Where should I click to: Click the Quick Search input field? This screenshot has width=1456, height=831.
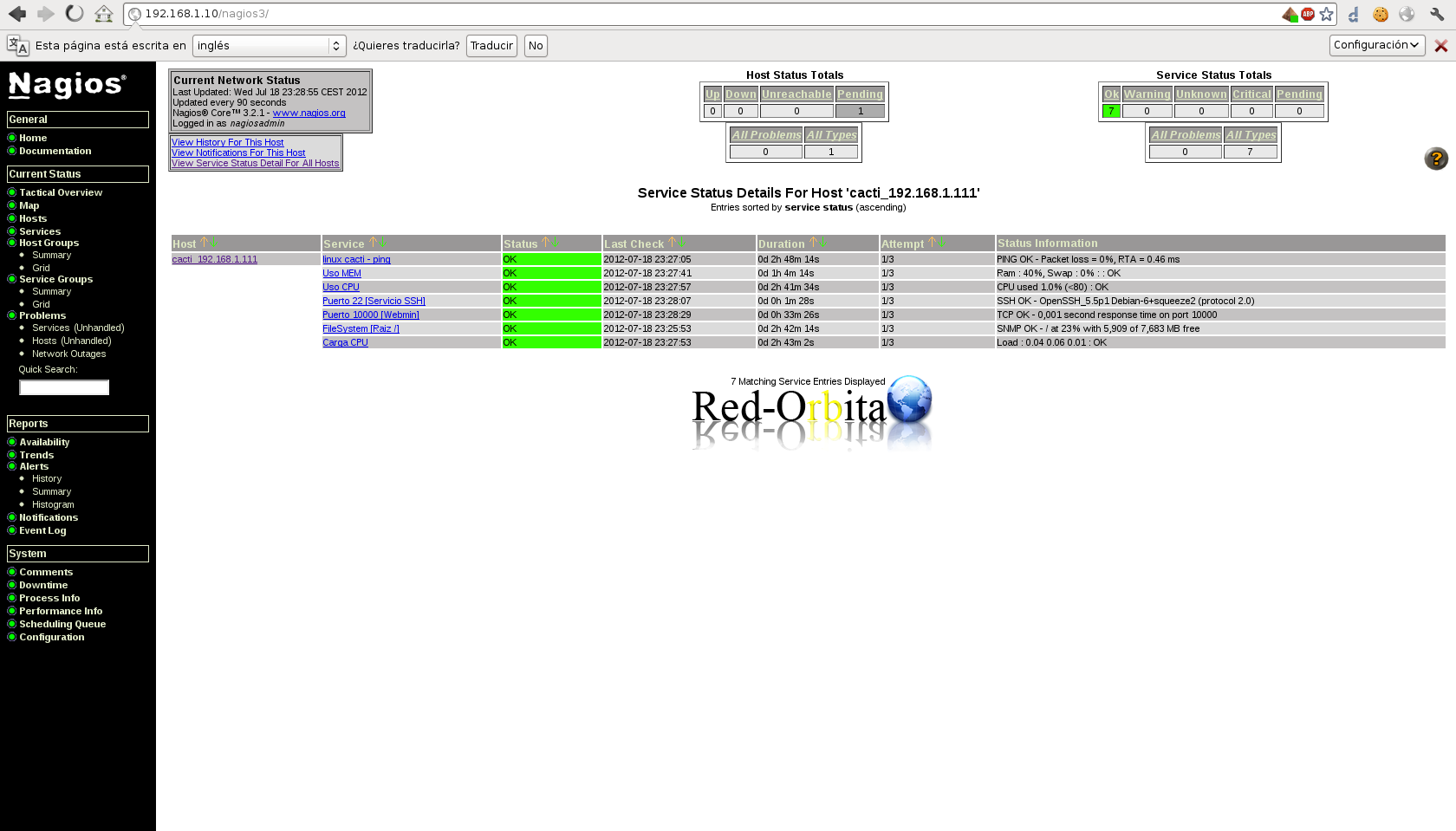[x=64, y=387]
